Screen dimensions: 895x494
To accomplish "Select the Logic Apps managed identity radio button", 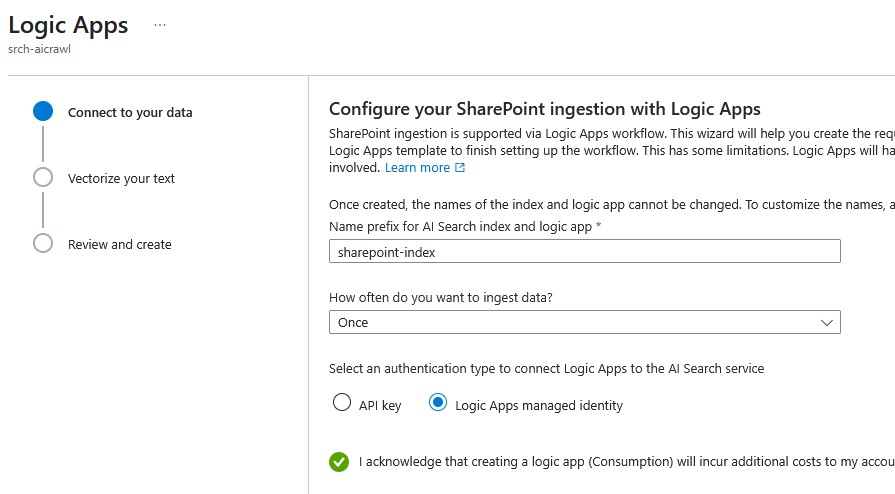I will [x=438, y=402].
